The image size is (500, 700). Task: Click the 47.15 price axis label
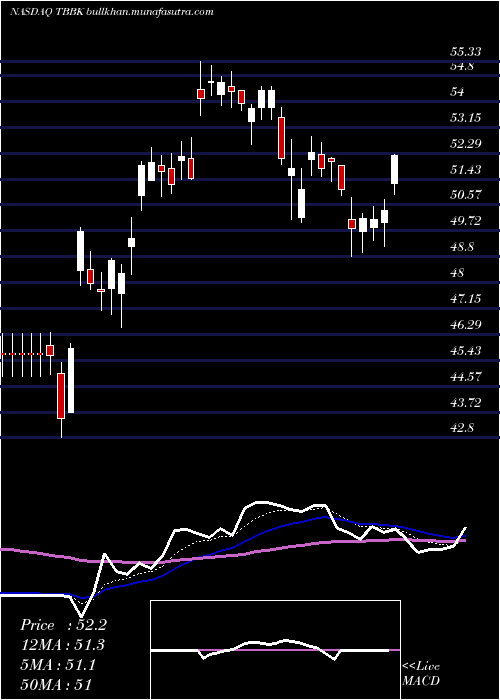(x=466, y=298)
